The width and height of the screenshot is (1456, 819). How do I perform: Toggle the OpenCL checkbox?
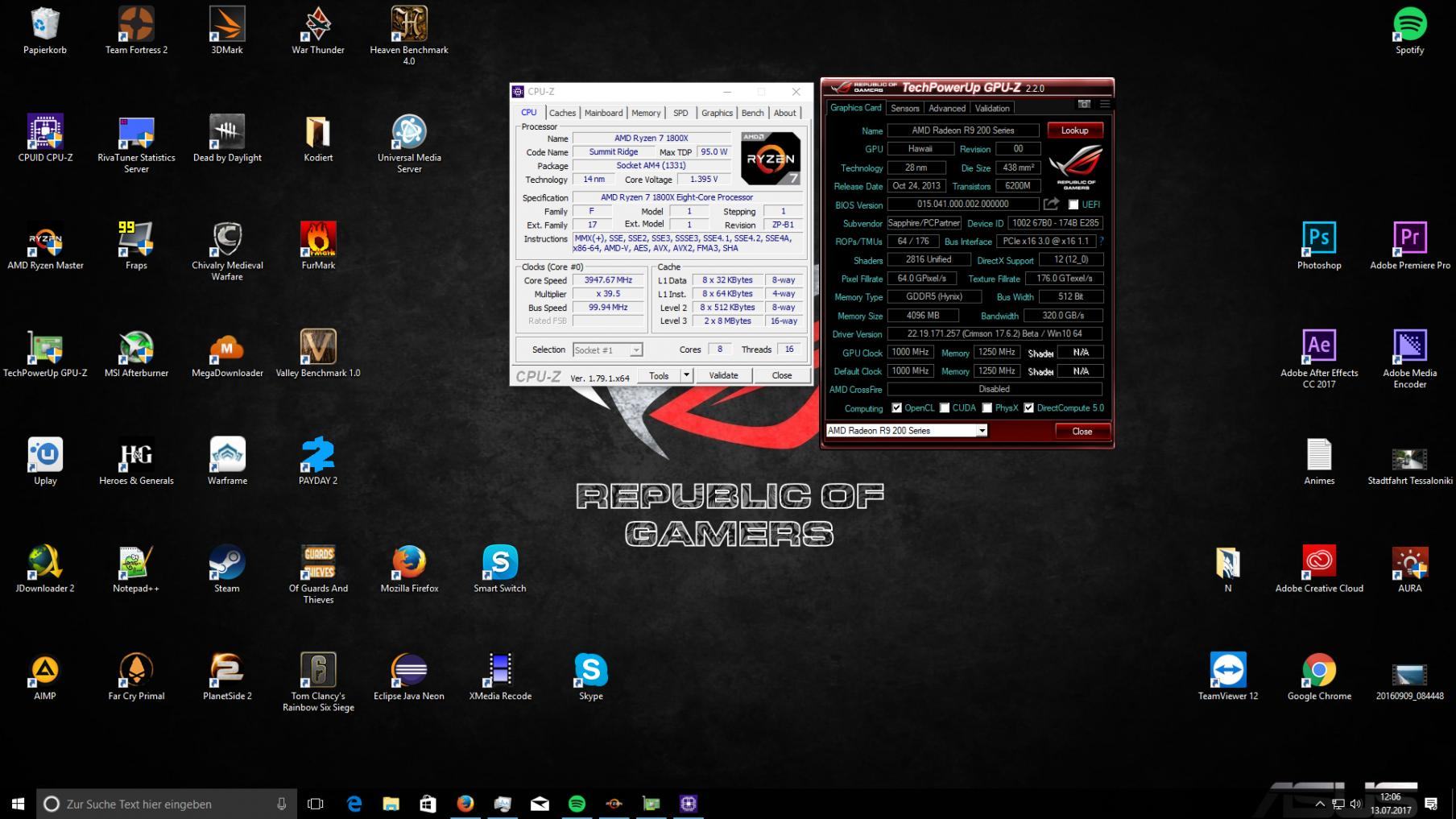(x=896, y=408)
